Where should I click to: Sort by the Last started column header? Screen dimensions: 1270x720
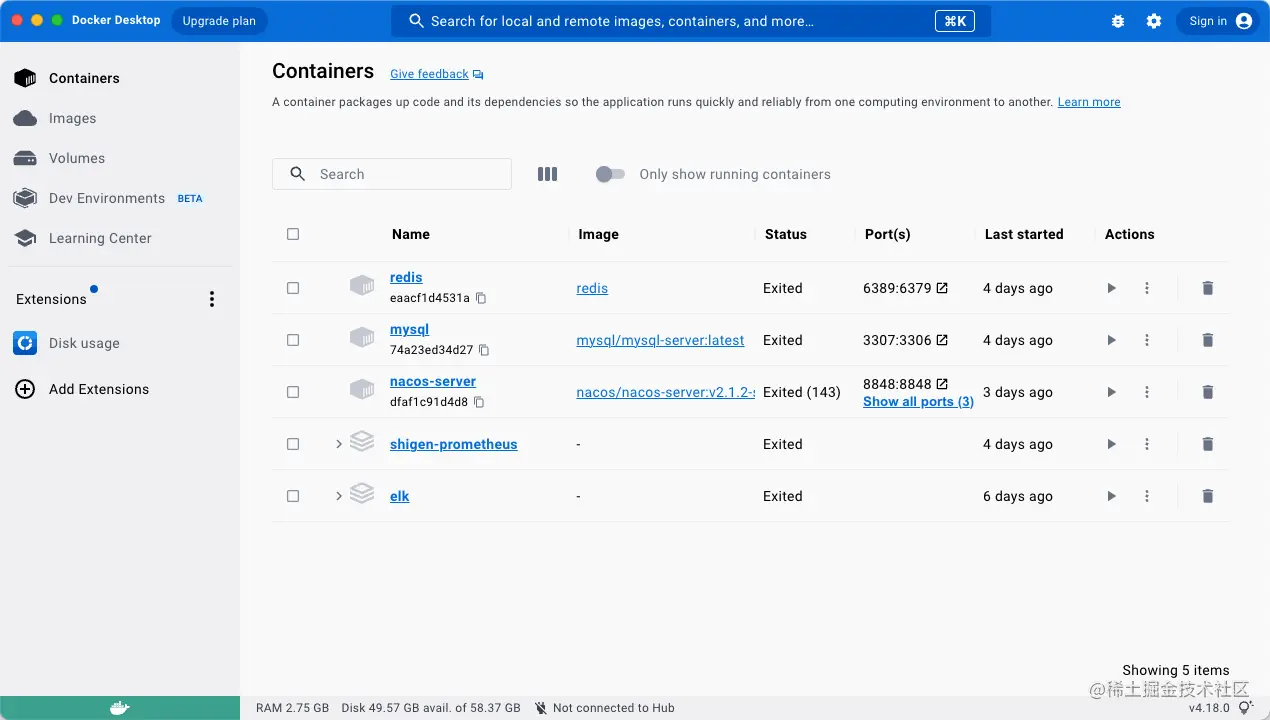pyautogui.click(x=1024, y=234)
